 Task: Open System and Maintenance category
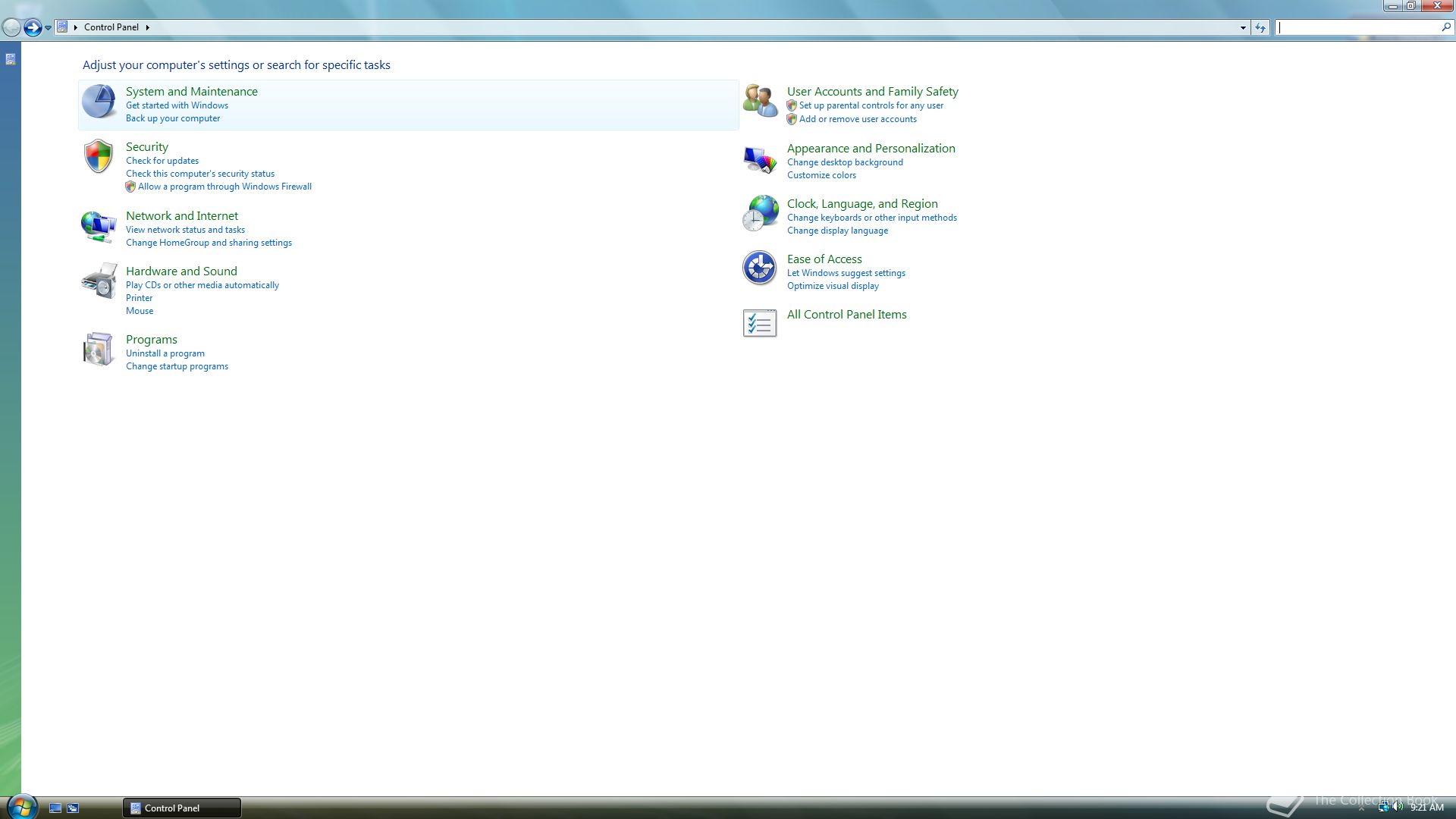pos(192,92)
